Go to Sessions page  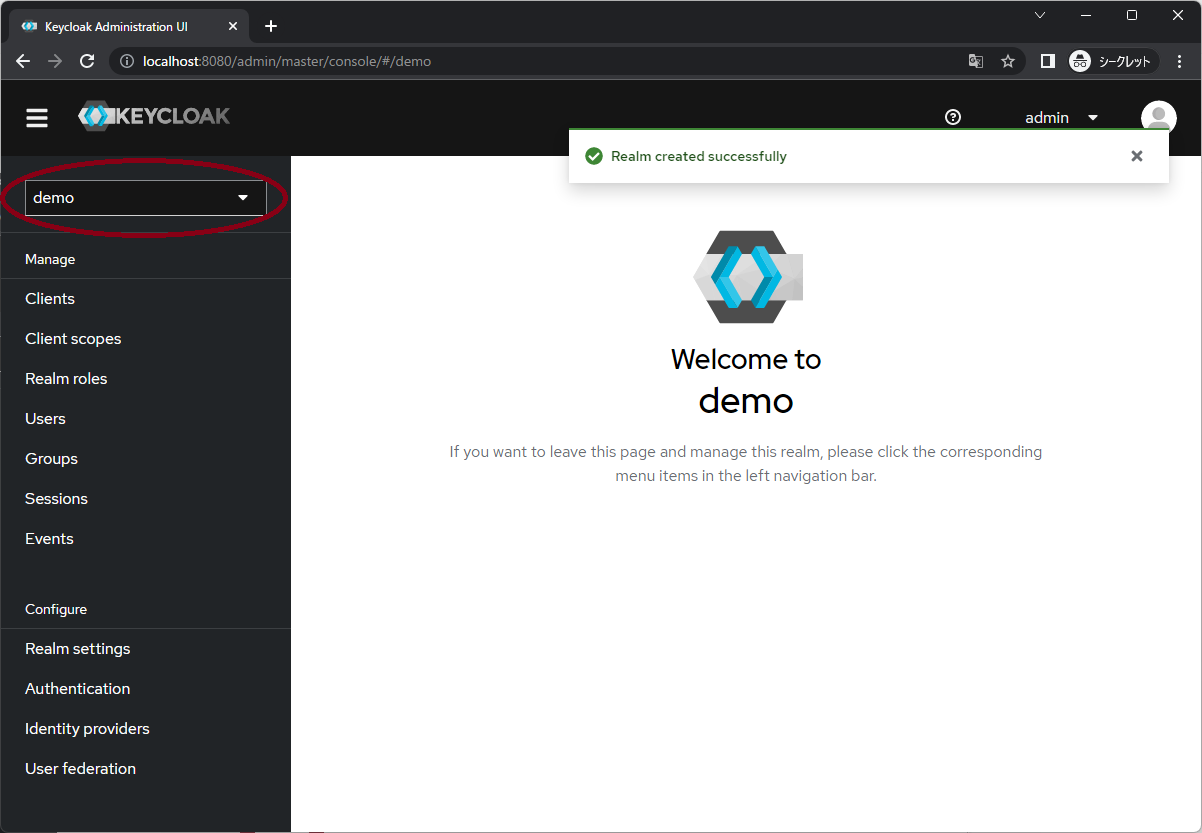point(56,499)
